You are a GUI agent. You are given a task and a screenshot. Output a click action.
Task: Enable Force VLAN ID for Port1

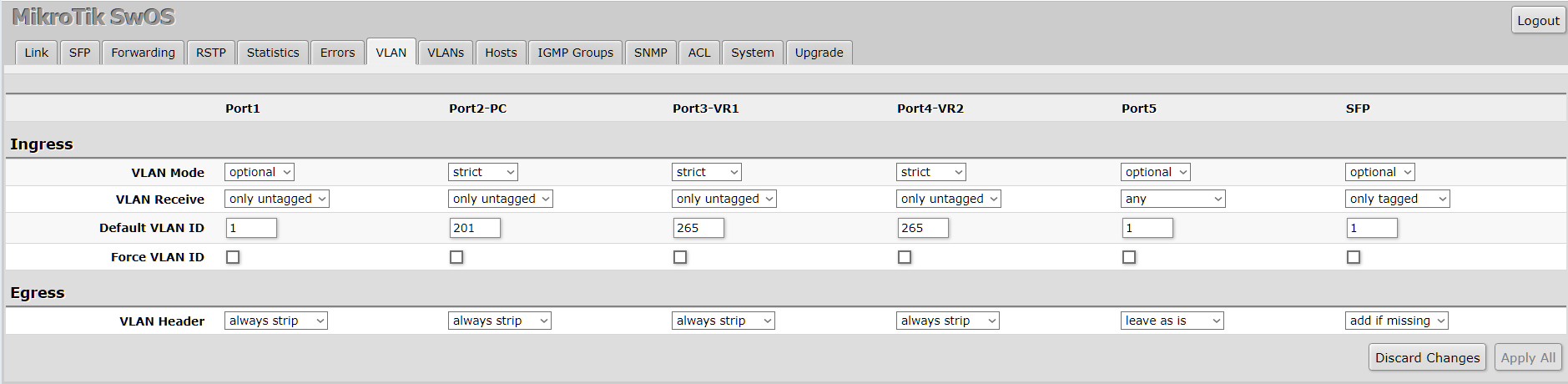pos(233,257)
